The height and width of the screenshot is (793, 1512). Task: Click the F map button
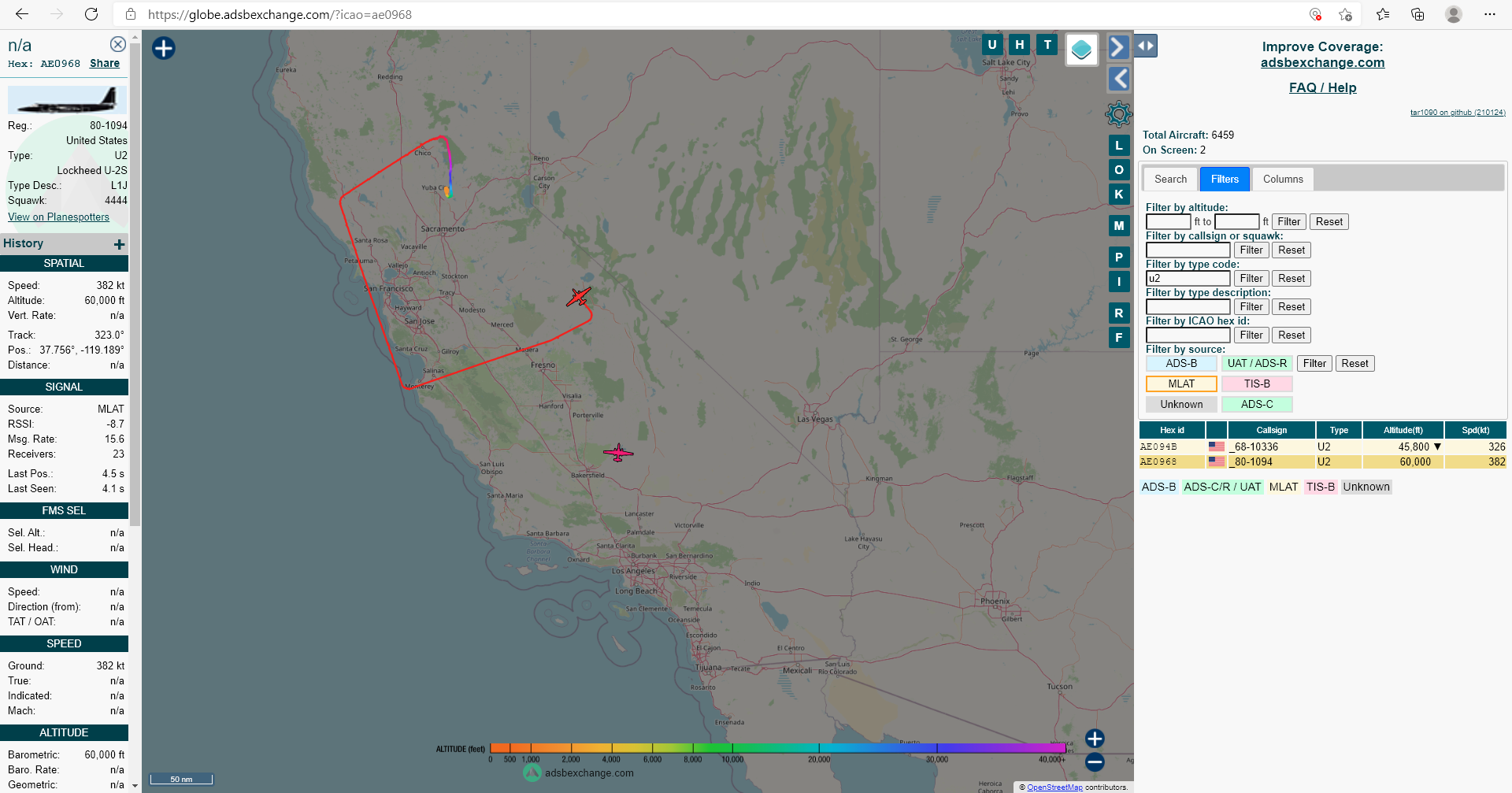[1118, 338]
